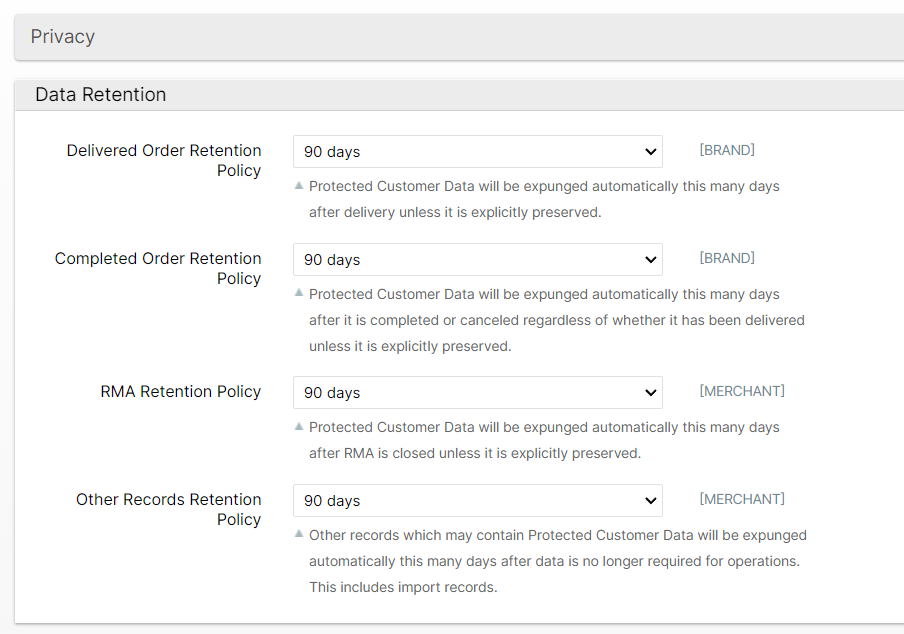This screenshot has height=634, width=904.
Task: Click the [MERCHANT] scope tag beside Other Records
Action: 741,500
